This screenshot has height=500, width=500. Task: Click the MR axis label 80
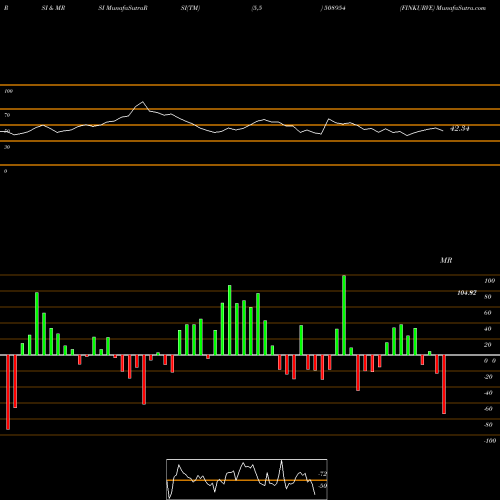point(488,297)
